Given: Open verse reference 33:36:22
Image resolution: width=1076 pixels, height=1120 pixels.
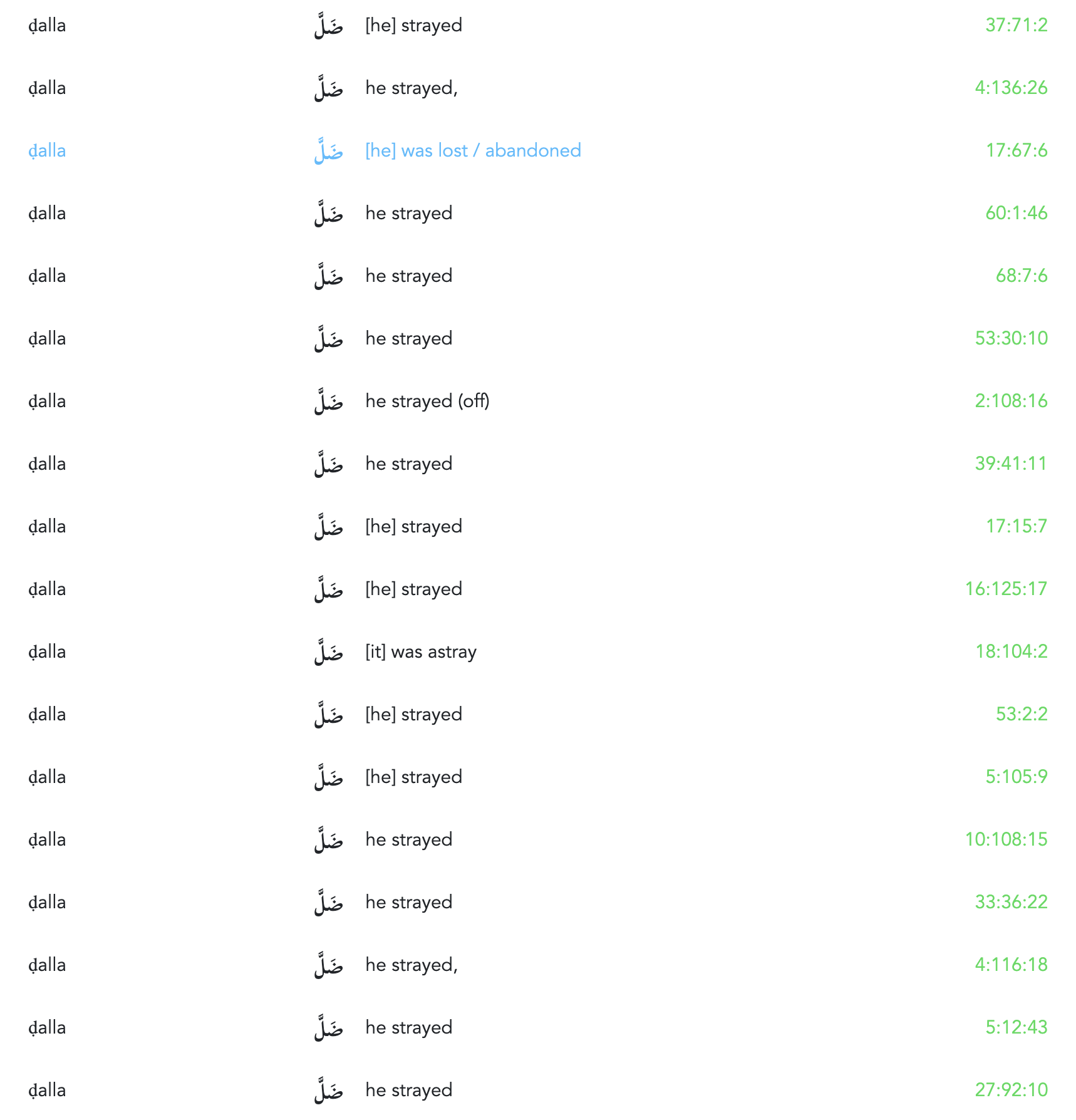Looking at the screenshot, I should 1011,902.
